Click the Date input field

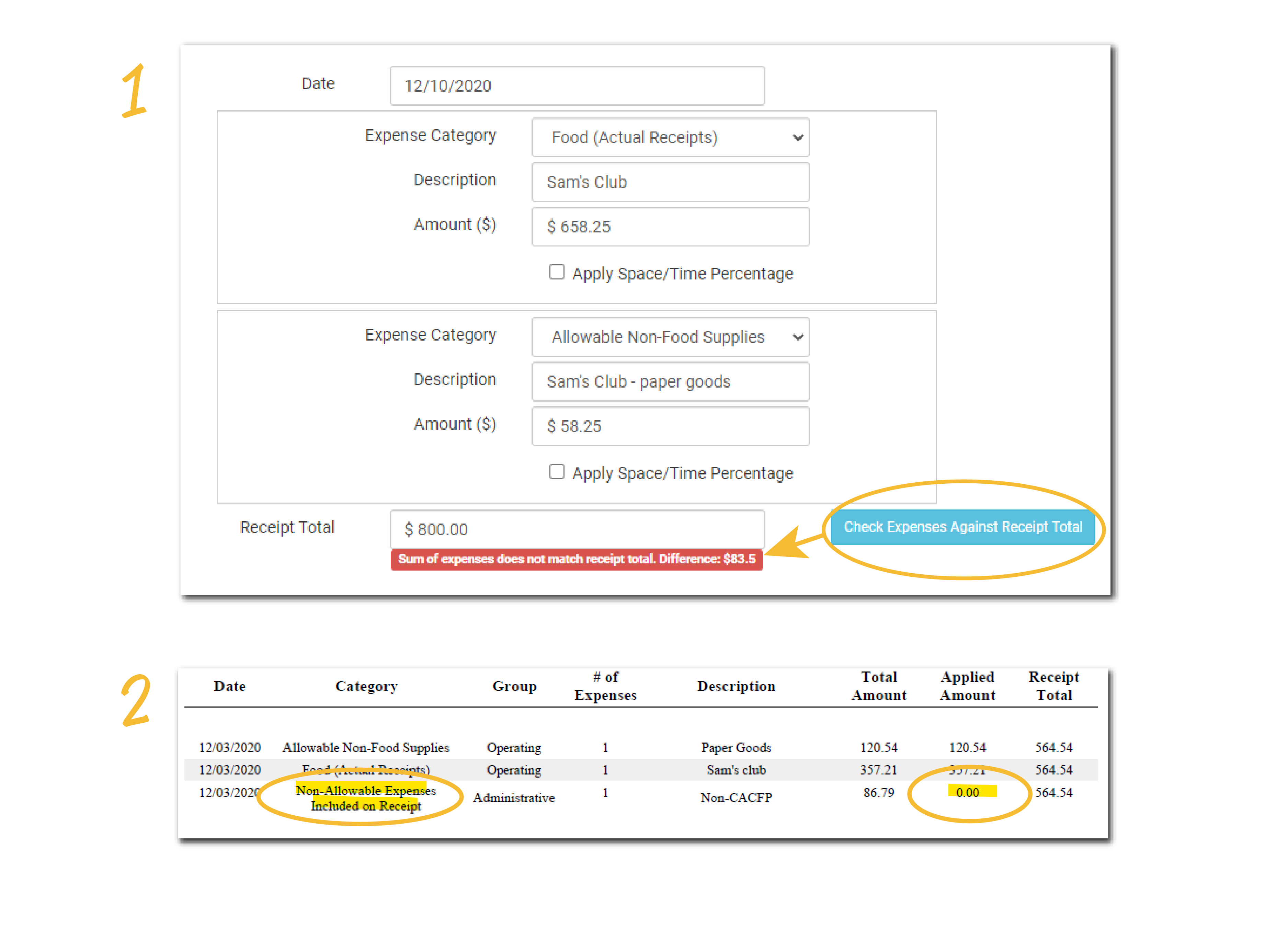[x=577, y=86]
